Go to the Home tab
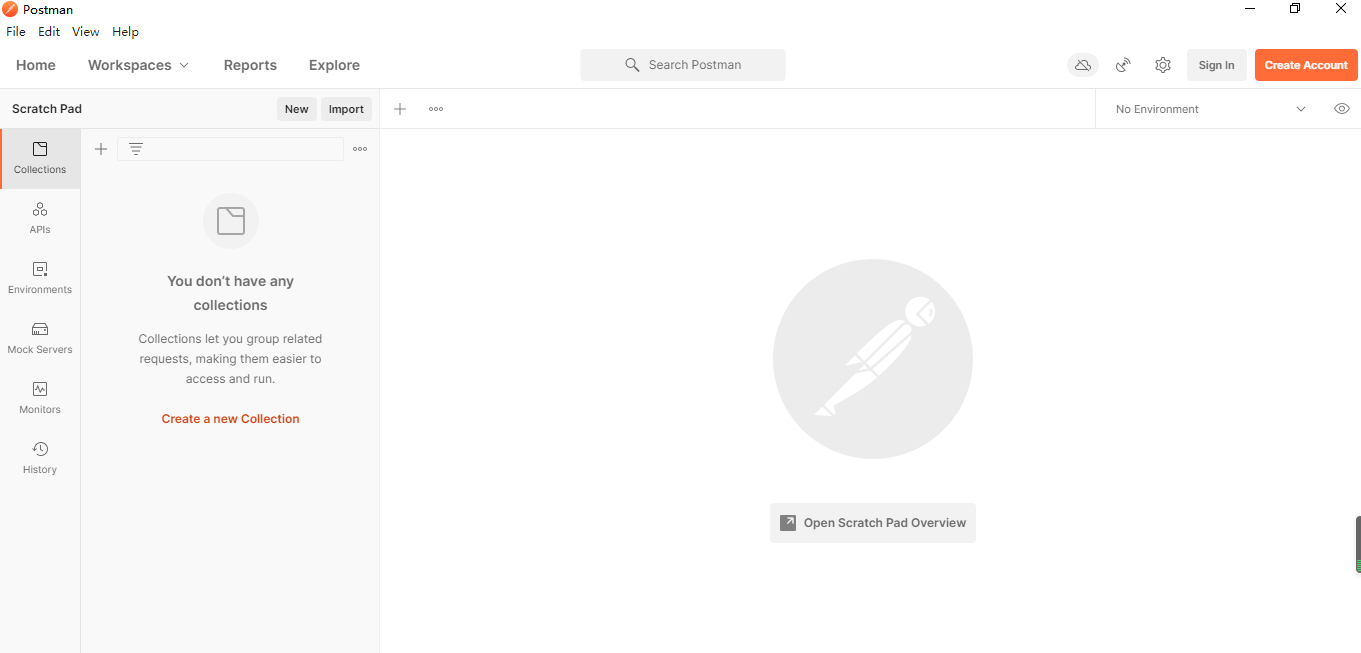1361x653 pixels. click(36, 65)
